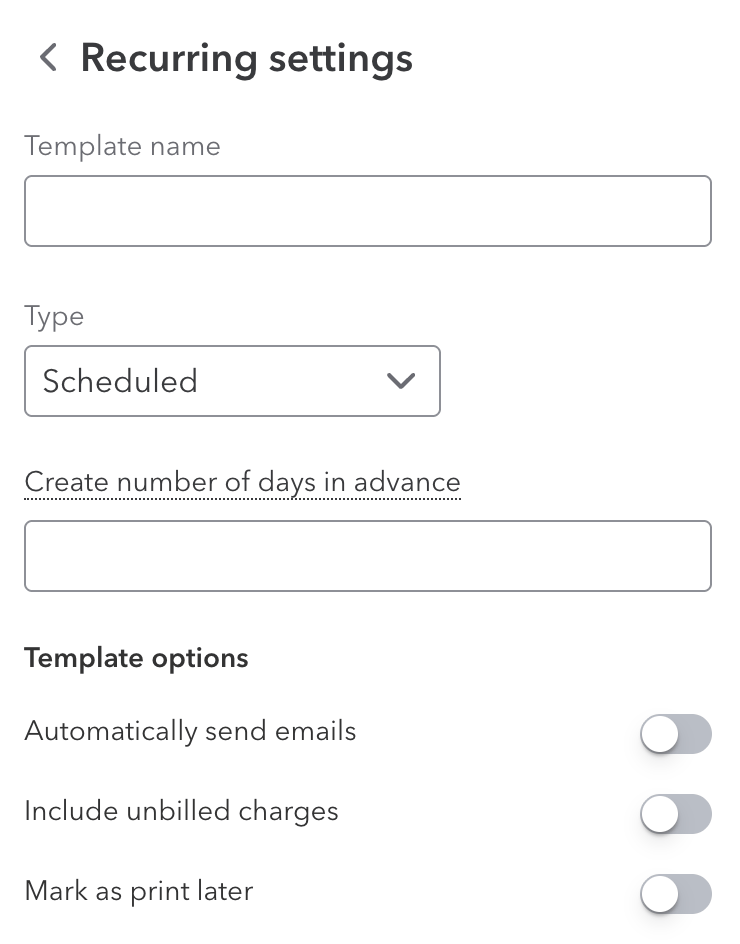The image size is (740, 944).
Task: Click the Recurring settings heading
Action: tap(246, 58)
